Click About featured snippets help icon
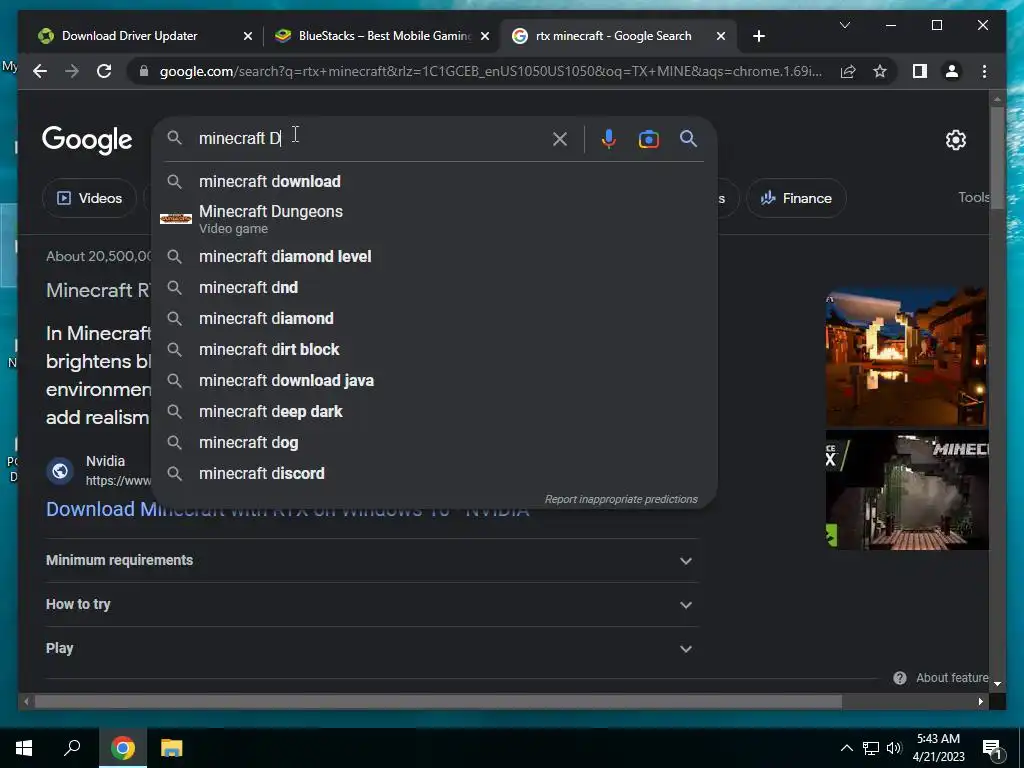 (x=899, y=678)
